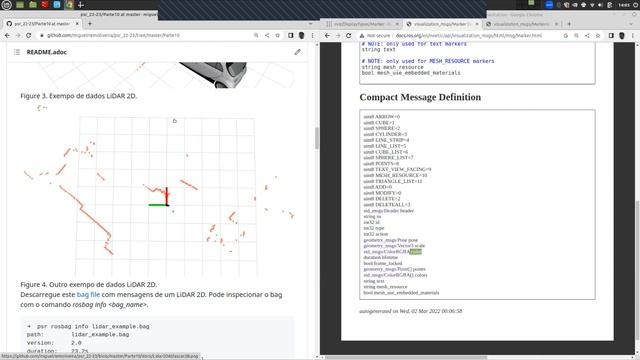Click the red app launcher in top panel
The image size is (640, 360).
(x=45, y=5)
